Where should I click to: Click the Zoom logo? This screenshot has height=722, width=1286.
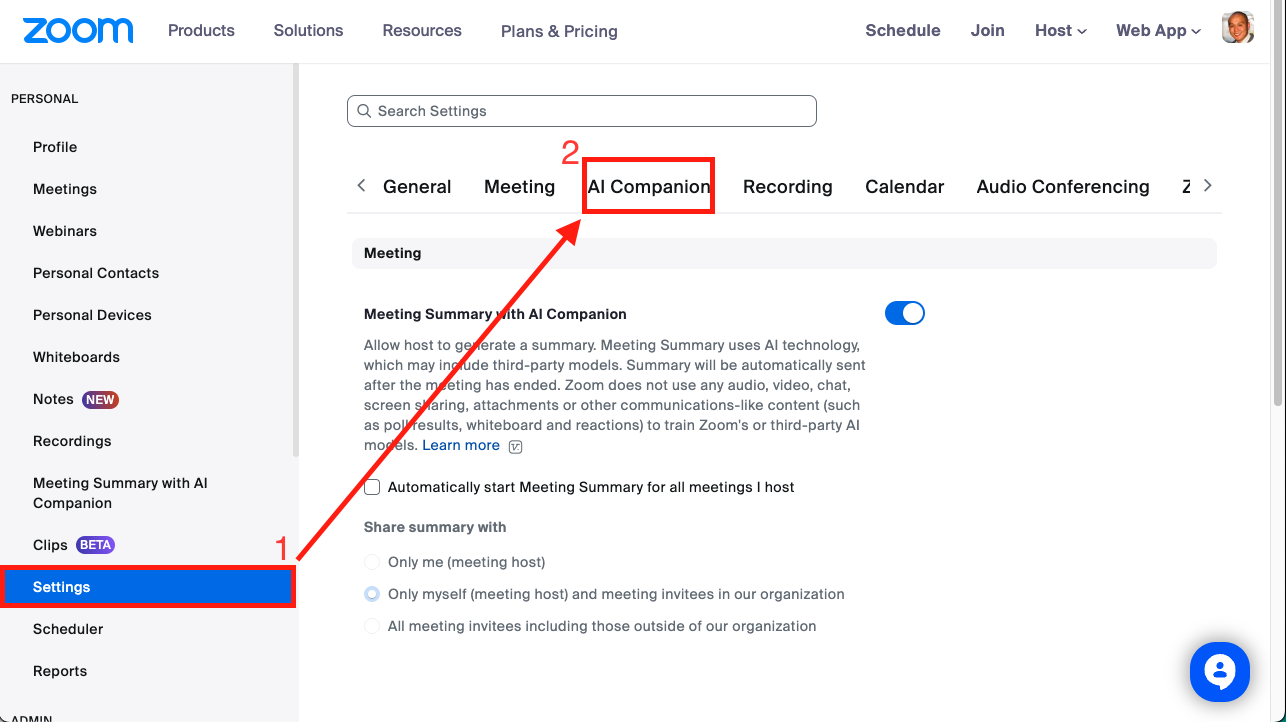78,30
